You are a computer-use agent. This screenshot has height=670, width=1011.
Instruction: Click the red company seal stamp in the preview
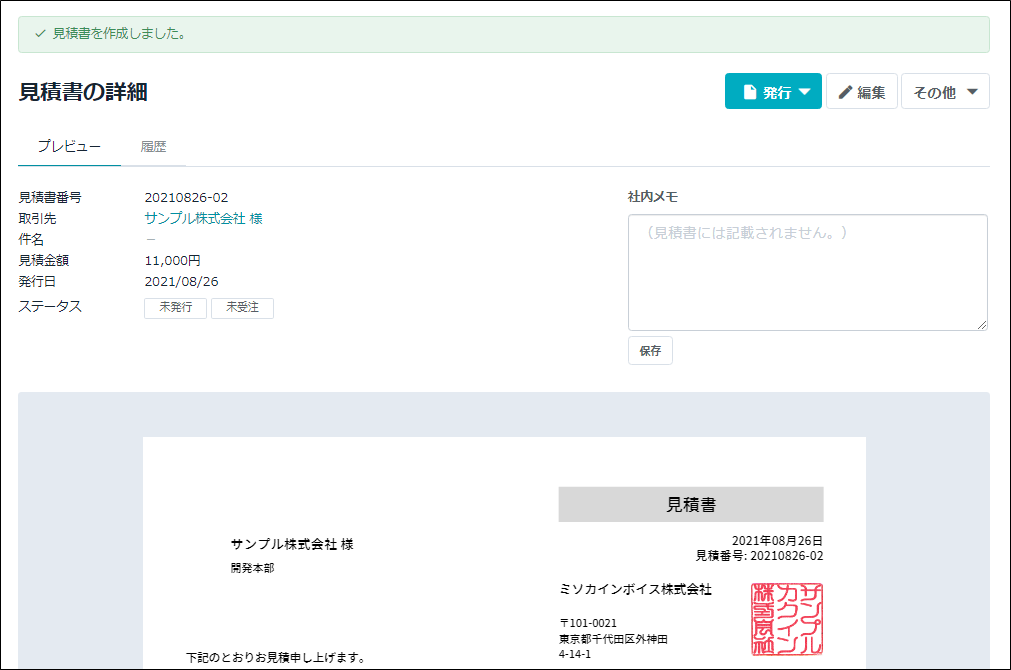coord(785,620)
